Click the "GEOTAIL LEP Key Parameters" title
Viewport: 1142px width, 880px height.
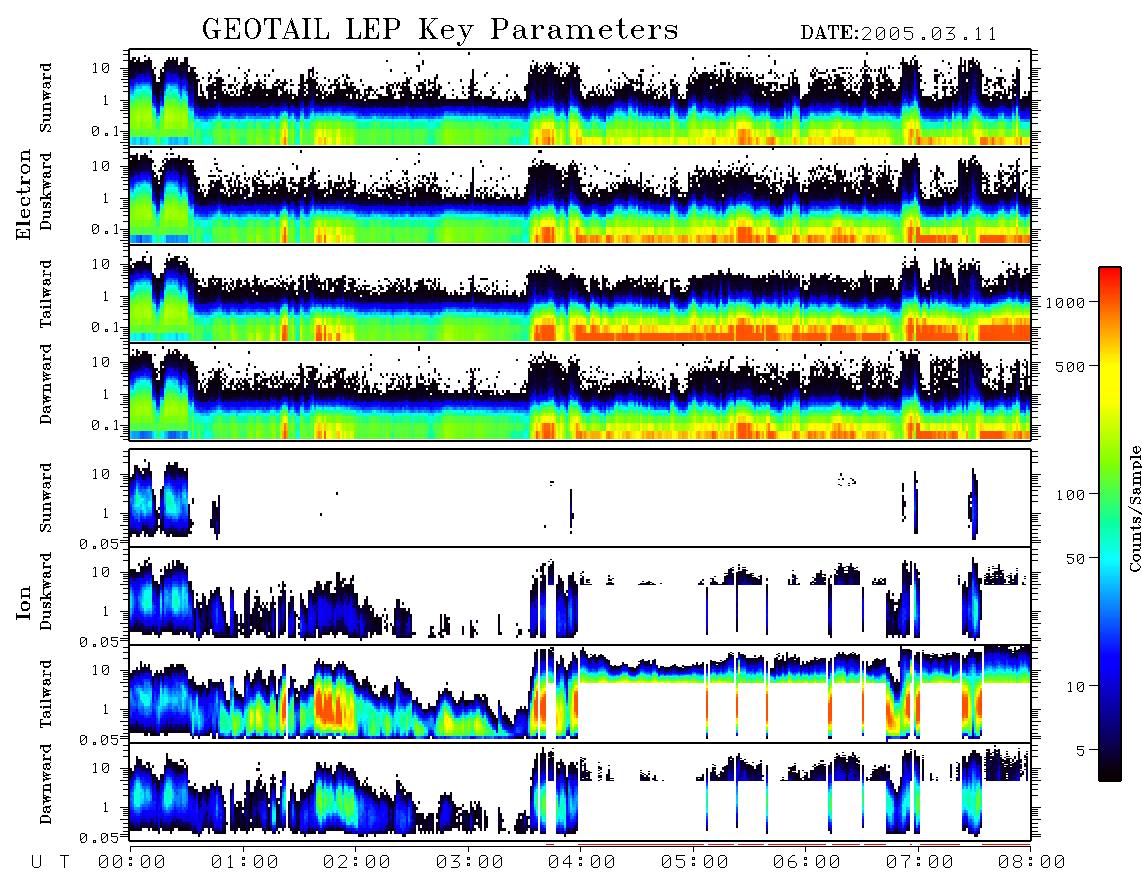click(x=440, y=30)
